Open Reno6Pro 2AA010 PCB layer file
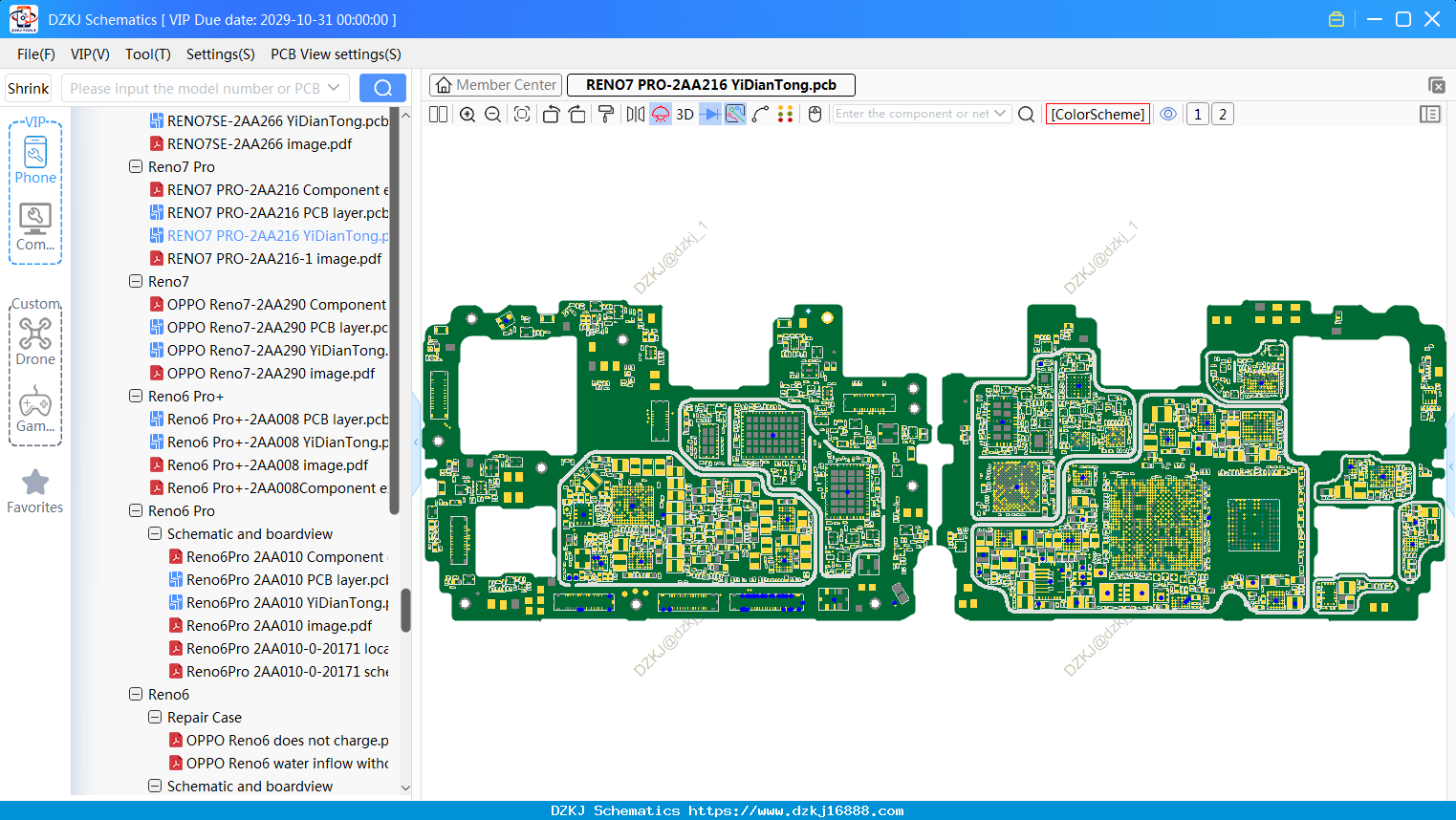This screenshot has height=820, width=1456. pos(279,579)
